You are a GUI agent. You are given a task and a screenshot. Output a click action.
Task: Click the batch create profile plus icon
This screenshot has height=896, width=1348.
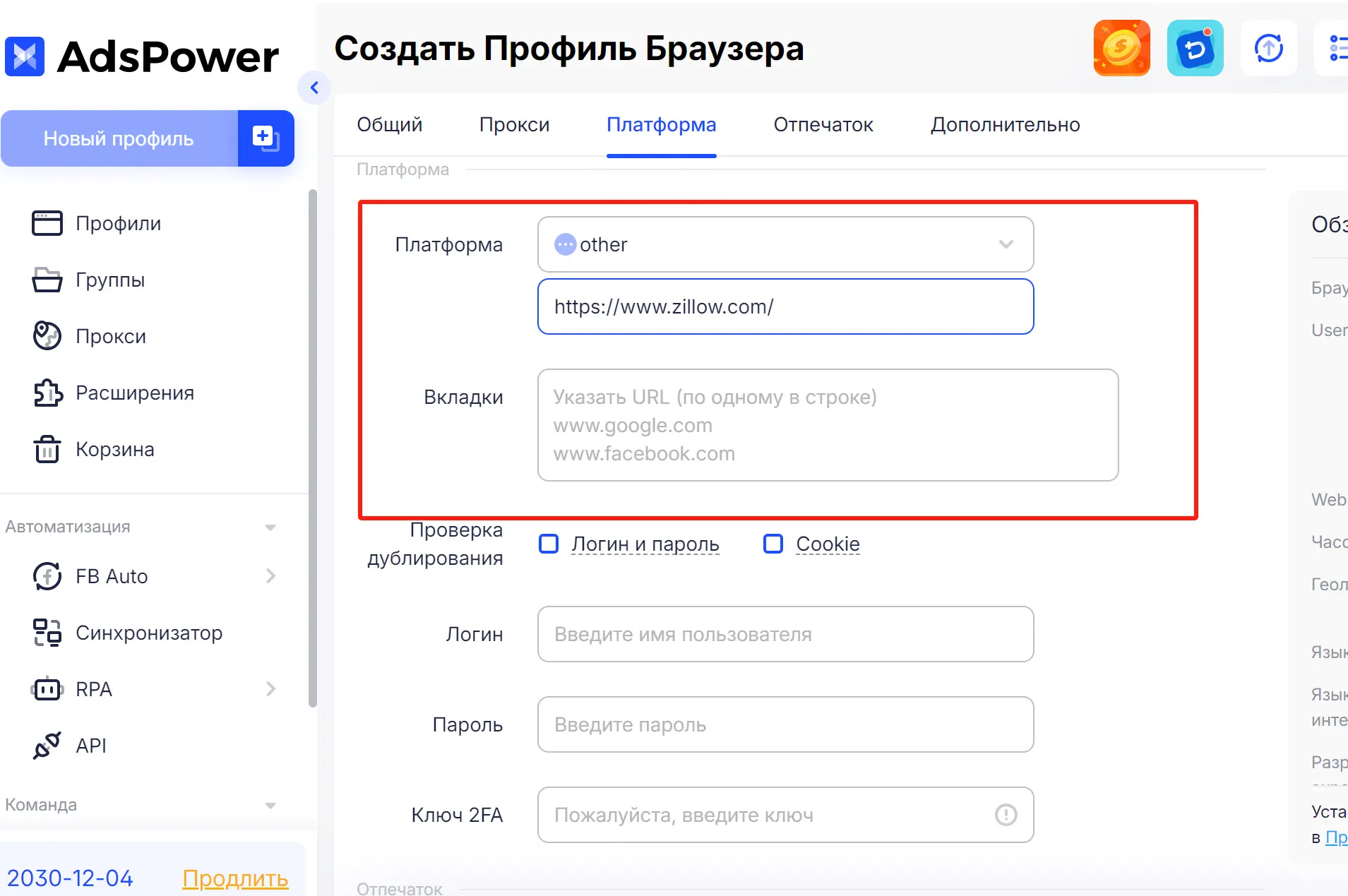[x=266, y=138]
